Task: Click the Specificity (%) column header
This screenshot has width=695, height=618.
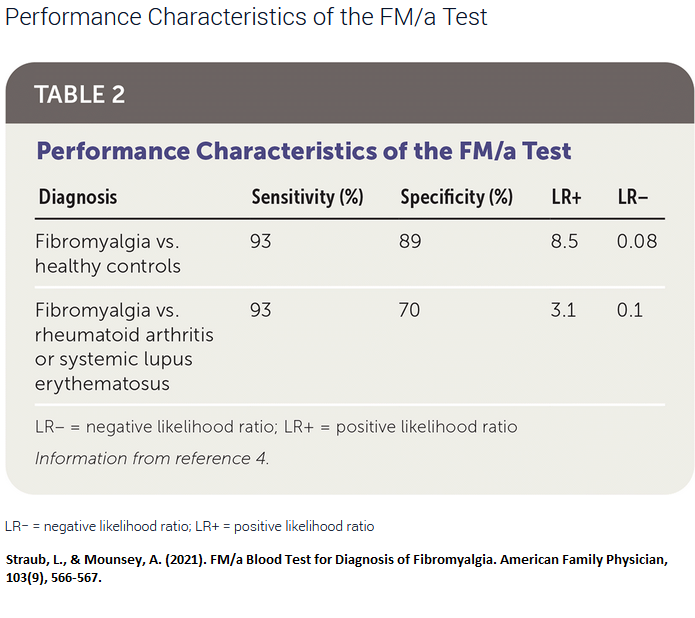Action: (x=457, y=197)
